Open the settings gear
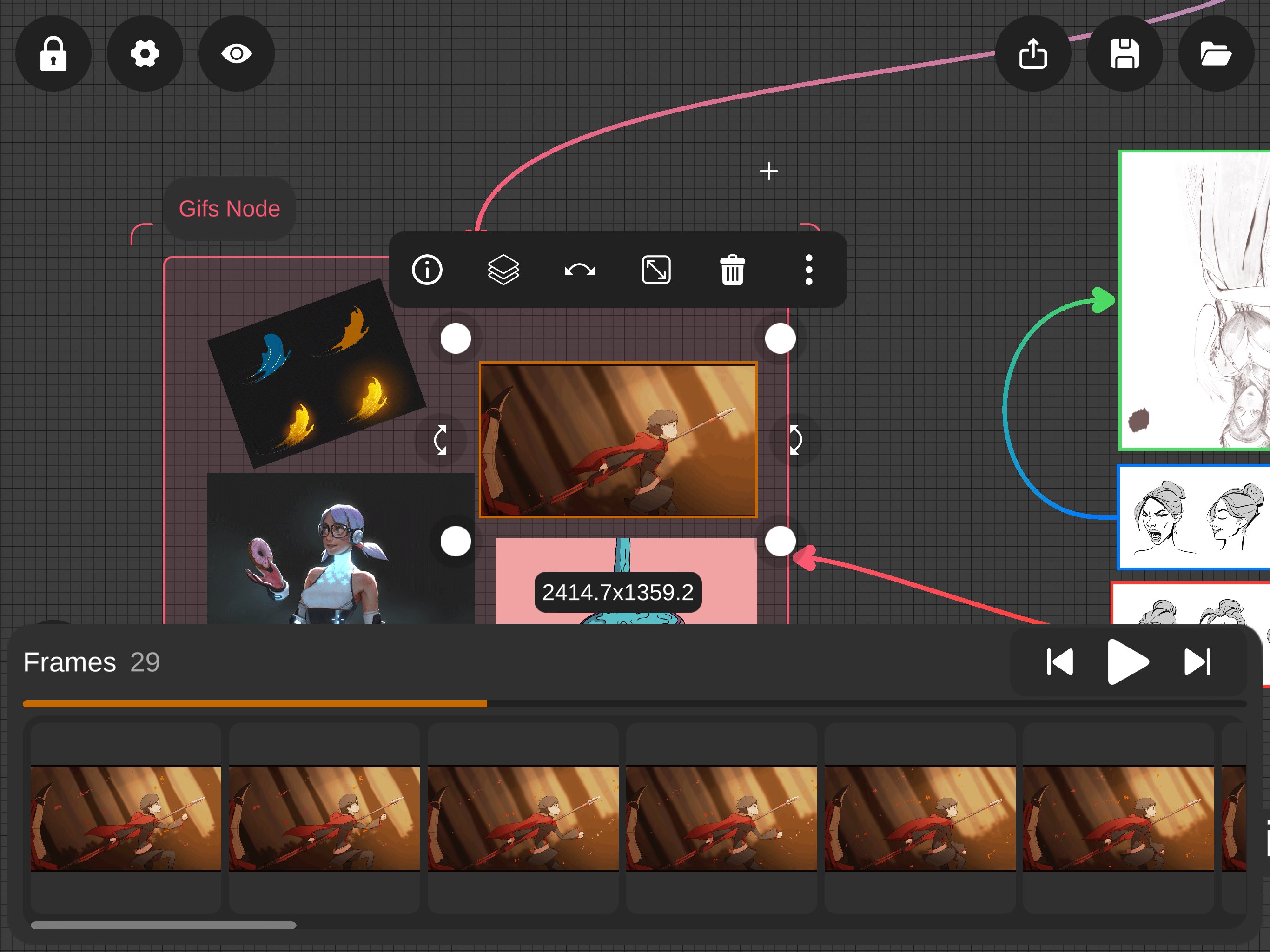Viewport: 1270px width, 952px height. pyautogui.click(x=145, y=53)
